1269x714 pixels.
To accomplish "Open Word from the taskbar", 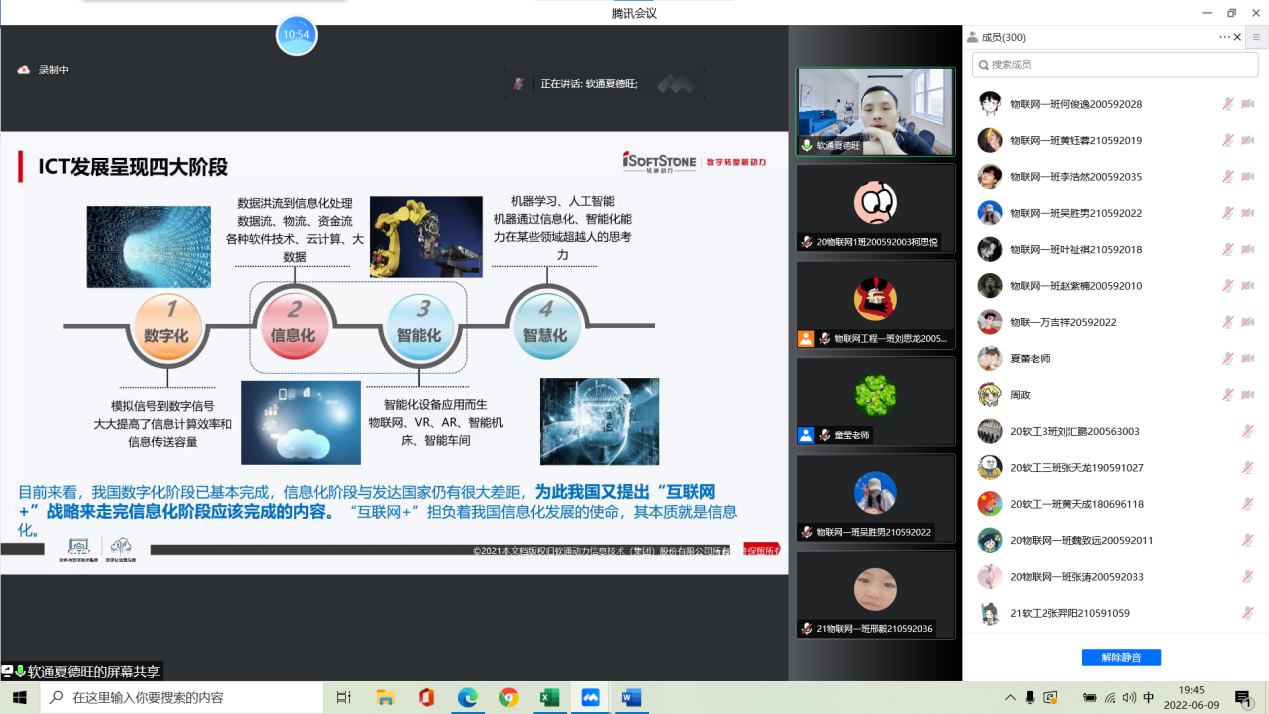I will pyautogui.click(x=631, y=697).
